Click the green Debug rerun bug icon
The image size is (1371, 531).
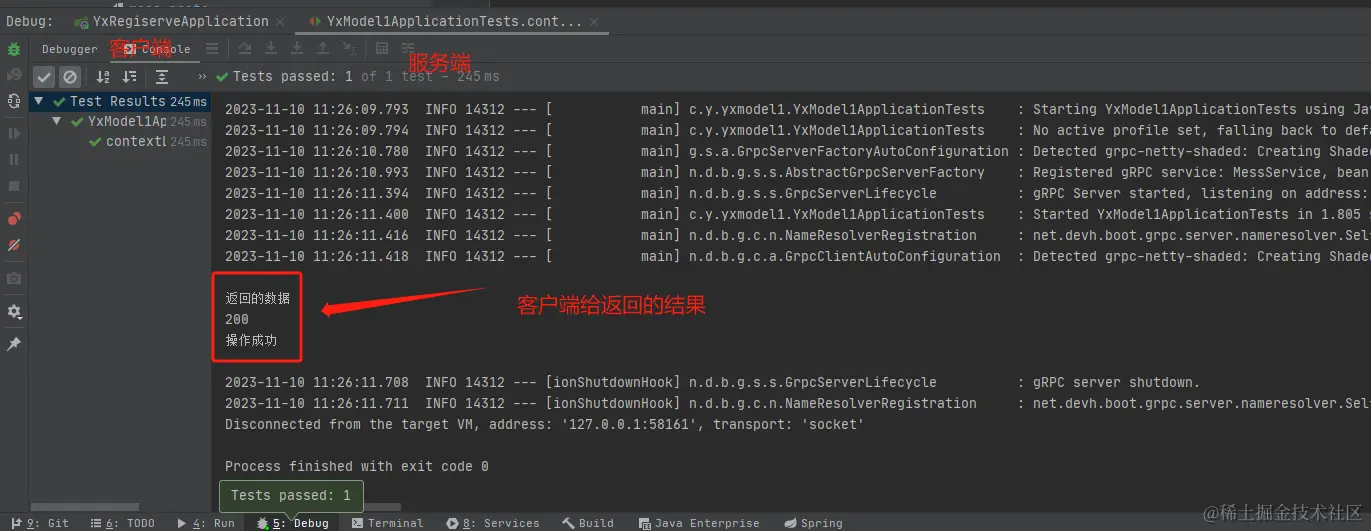click(14, 48)
